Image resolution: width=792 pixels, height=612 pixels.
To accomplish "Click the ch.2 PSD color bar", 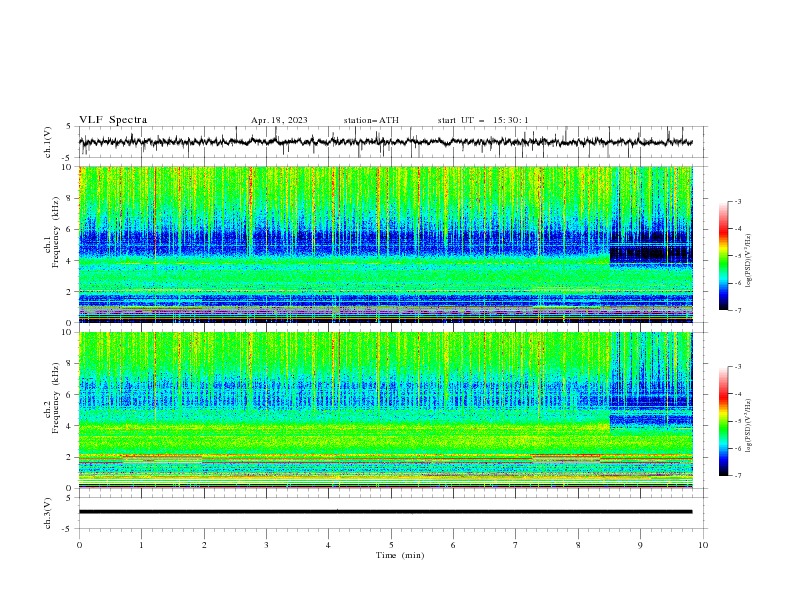I will tap(723, 421).
